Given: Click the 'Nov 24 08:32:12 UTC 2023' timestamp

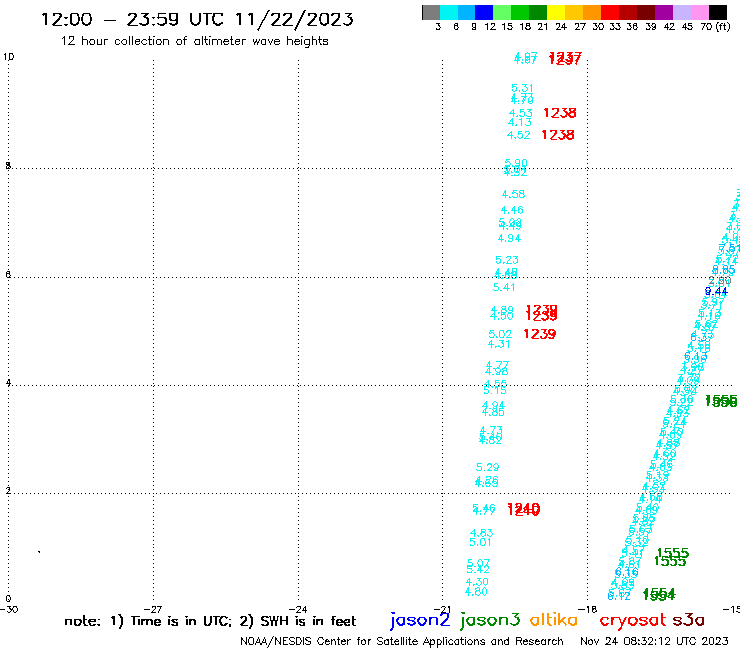Looking at the screenshot, I should [654, 641].
